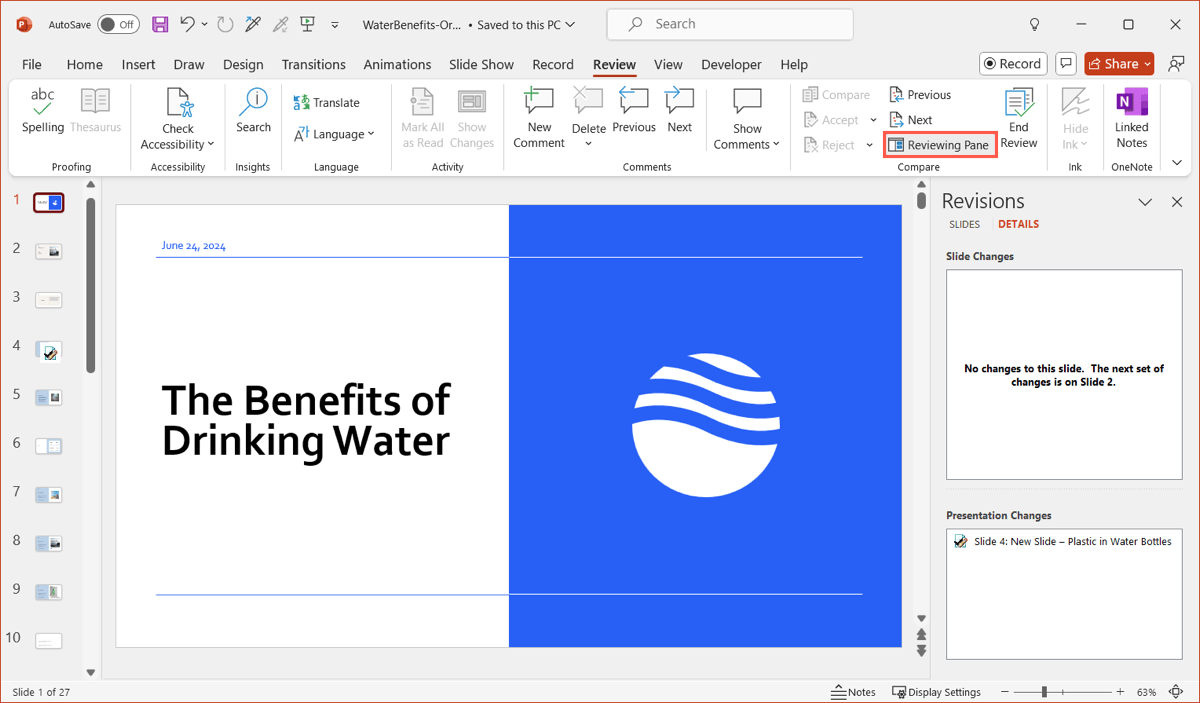
Task: Go to Next change in Compare group
Action: [910, 120]
